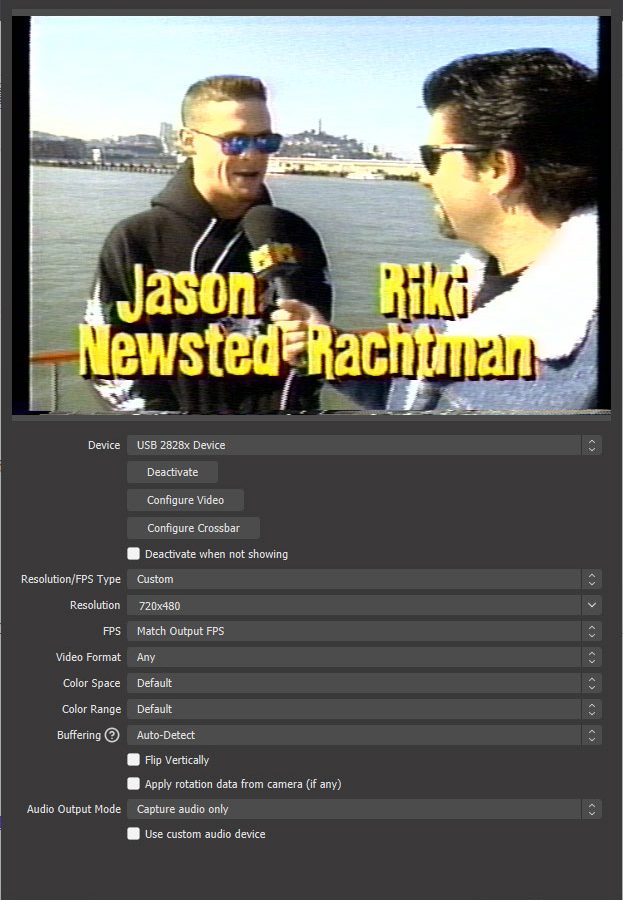Viewport: 623px width, 900px height.
Task: Expand the Resolution/FPS Type dropdown
Action: click(355, 579)
